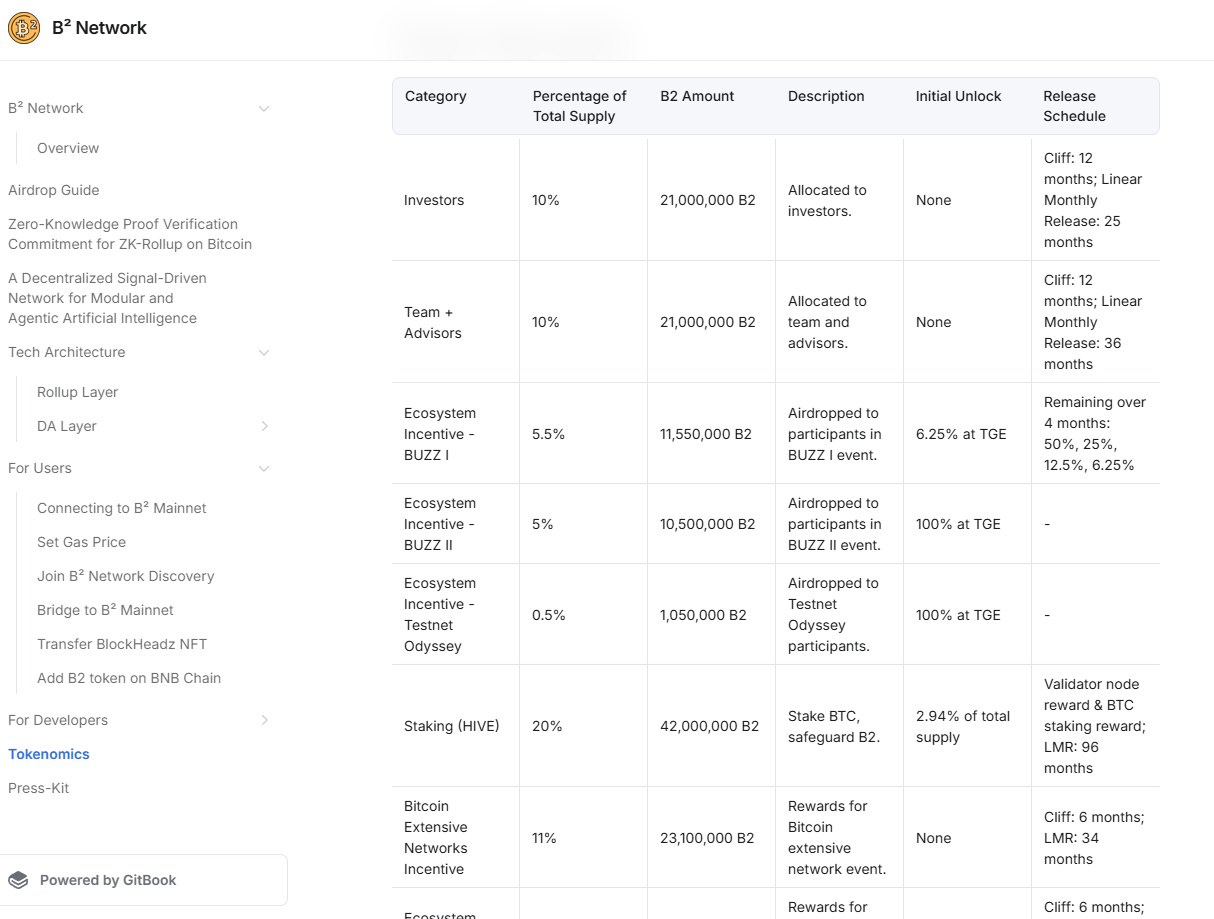
Task: Open the Overview page
Action: [68, 148]
